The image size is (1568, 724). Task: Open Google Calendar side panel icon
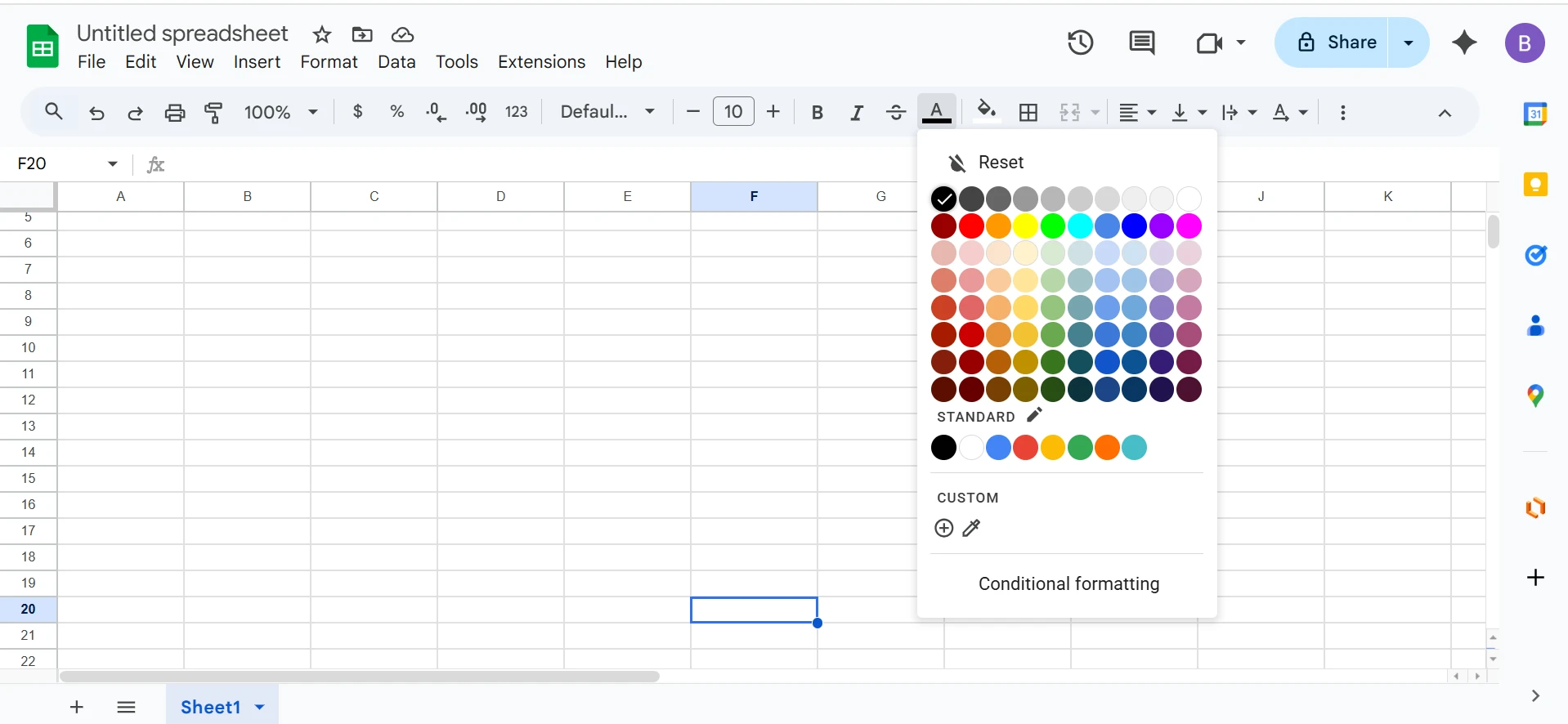coord(1535,114)
